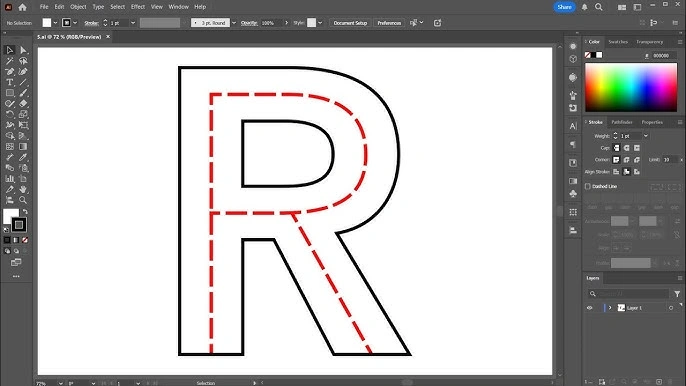Select the Direct Selection tool

23,50
